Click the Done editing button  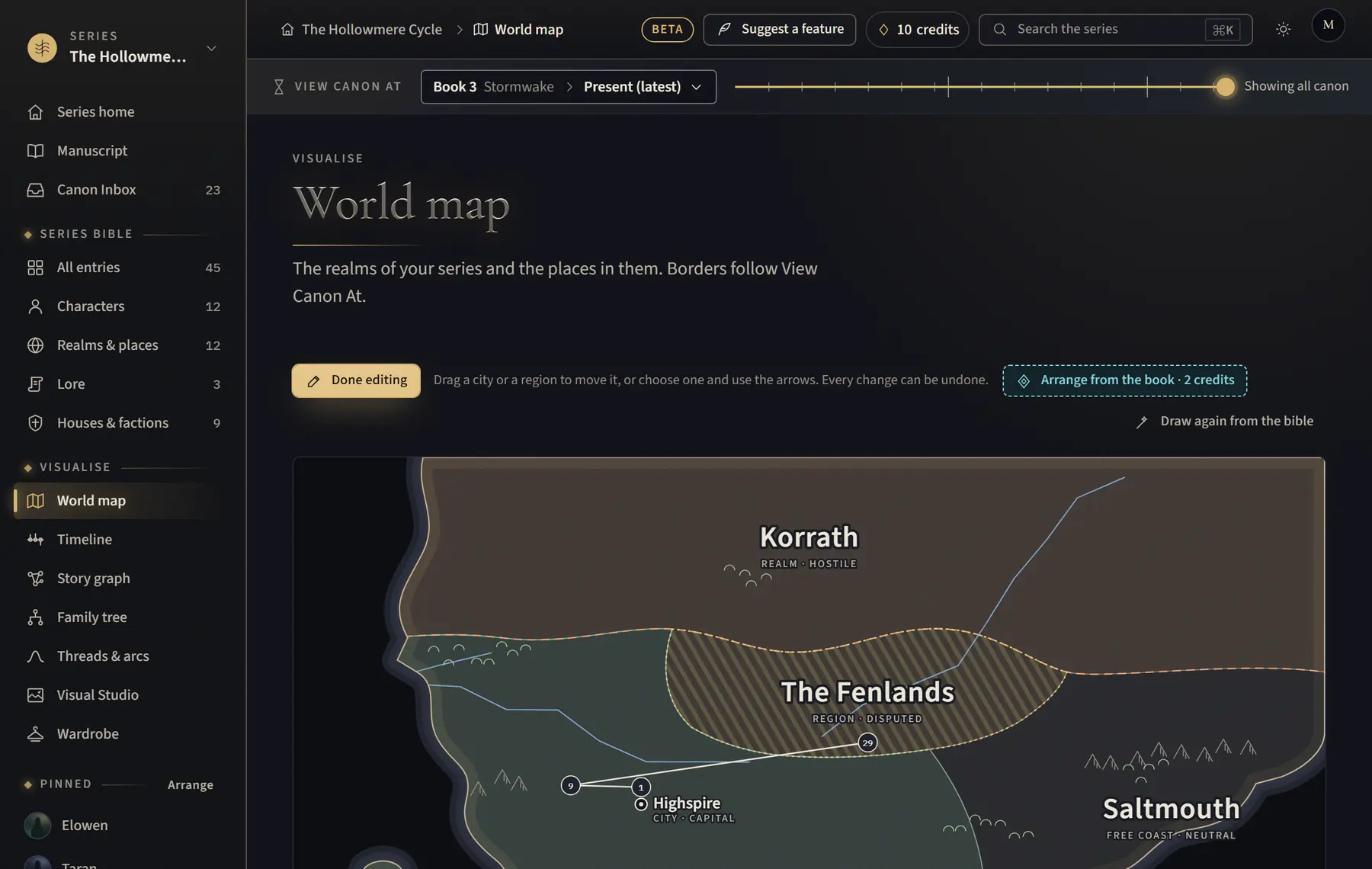pyautogui.click(x=356, y=380)
